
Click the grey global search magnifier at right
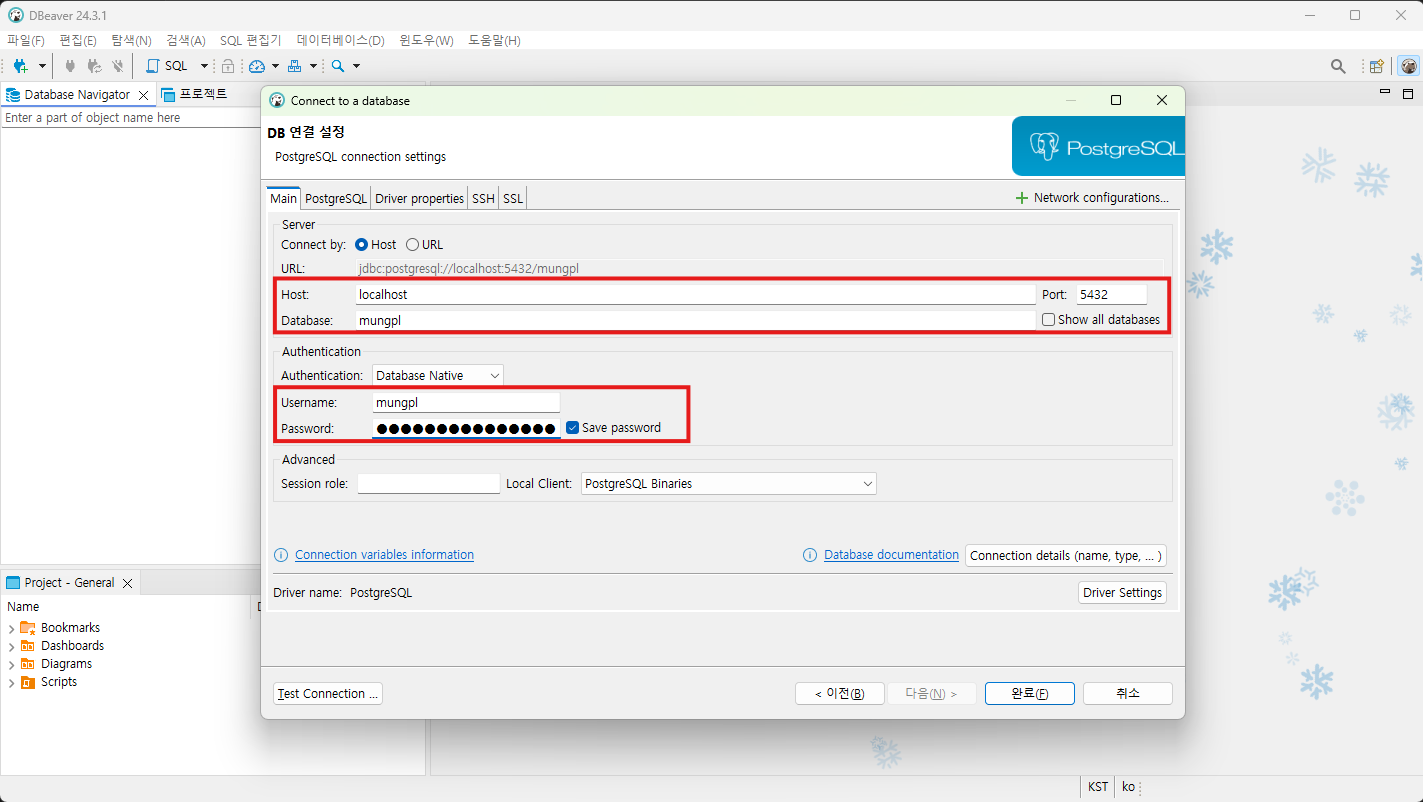(x=1338, y=66)
